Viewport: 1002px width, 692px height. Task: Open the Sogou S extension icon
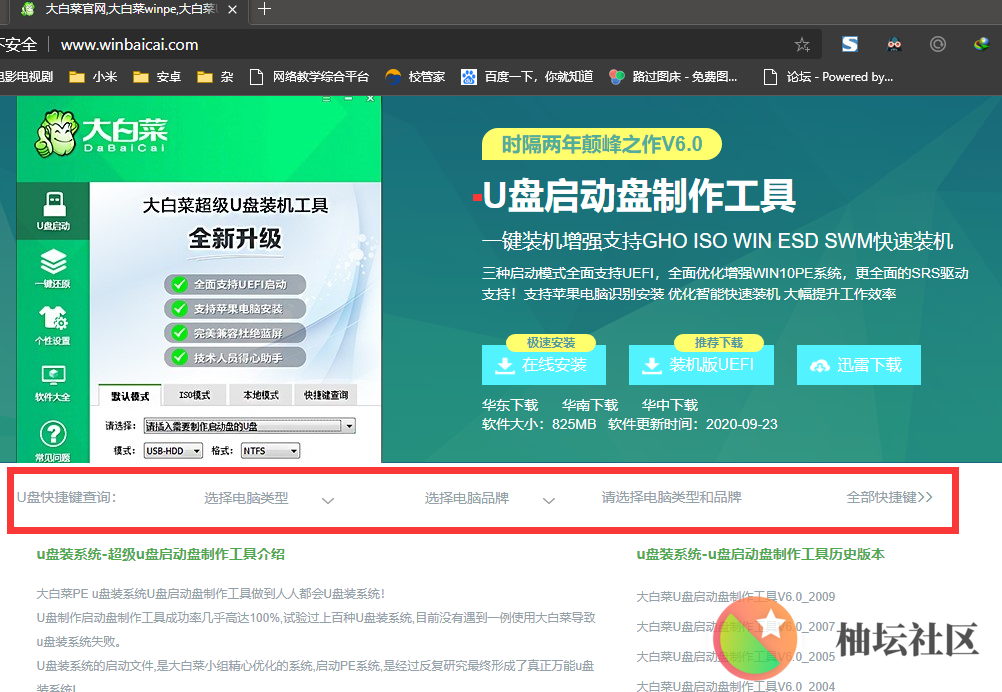coord(850,44)
